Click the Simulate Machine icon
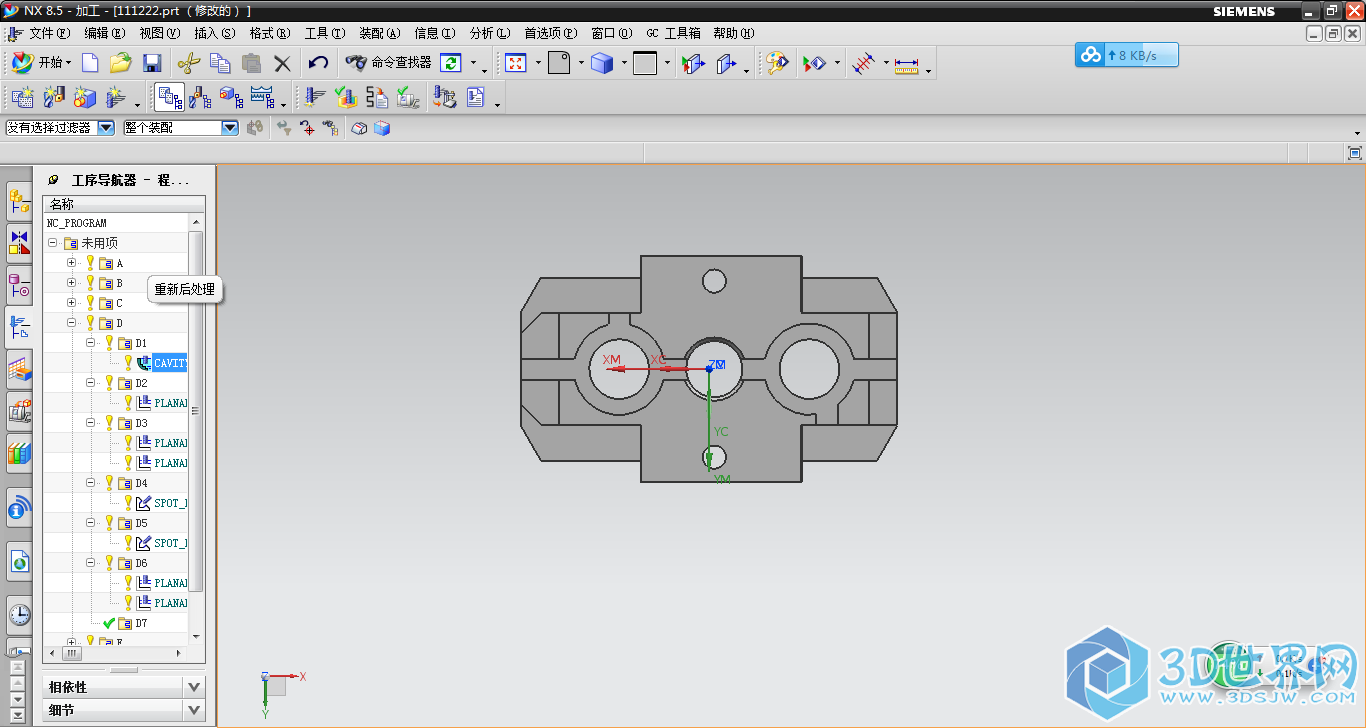 408,97
